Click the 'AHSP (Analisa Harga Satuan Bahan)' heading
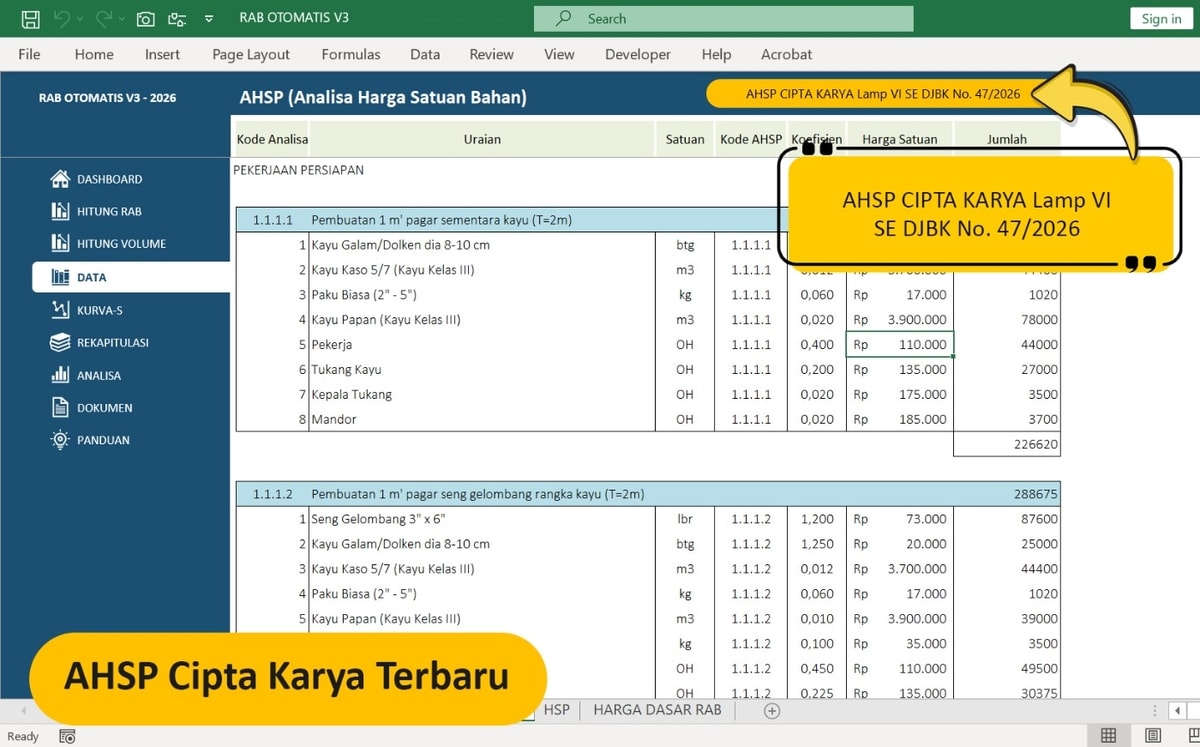Screen dimensions: 1200x747 (x=383, y=97)
